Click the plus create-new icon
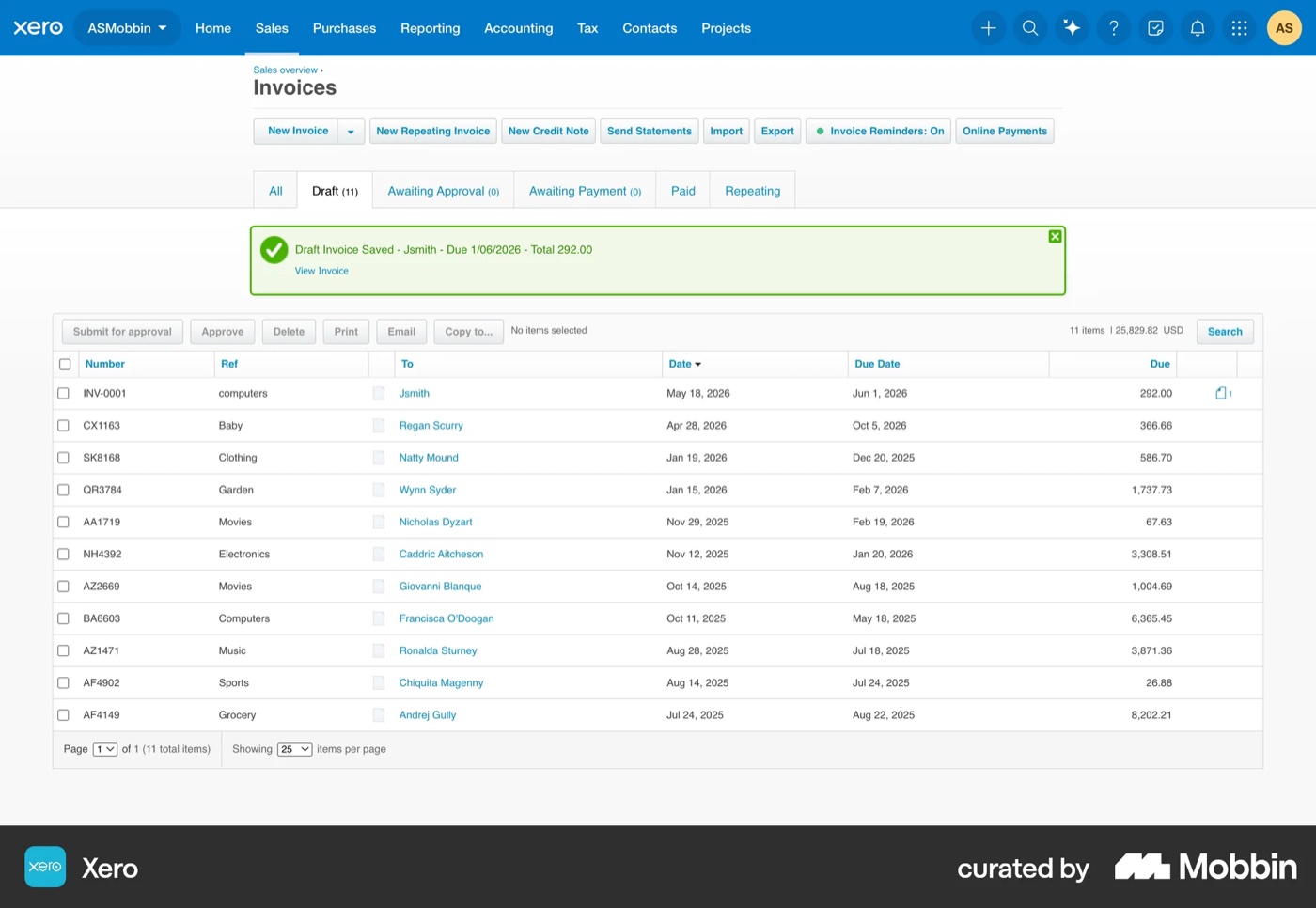Image resolution: width=1316 pixels, height=908 pixels. [988, 28]
